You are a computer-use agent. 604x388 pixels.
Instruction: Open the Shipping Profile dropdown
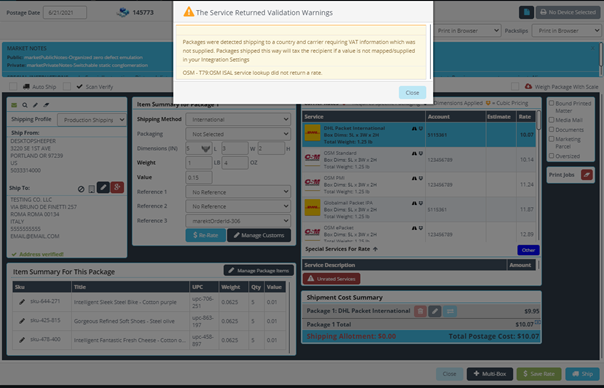[x=92, y=120]
